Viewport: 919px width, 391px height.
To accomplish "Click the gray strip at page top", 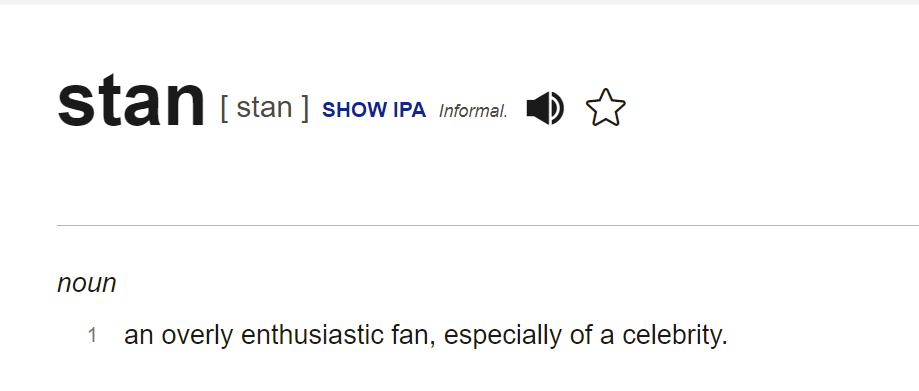I will click(460, 2).
